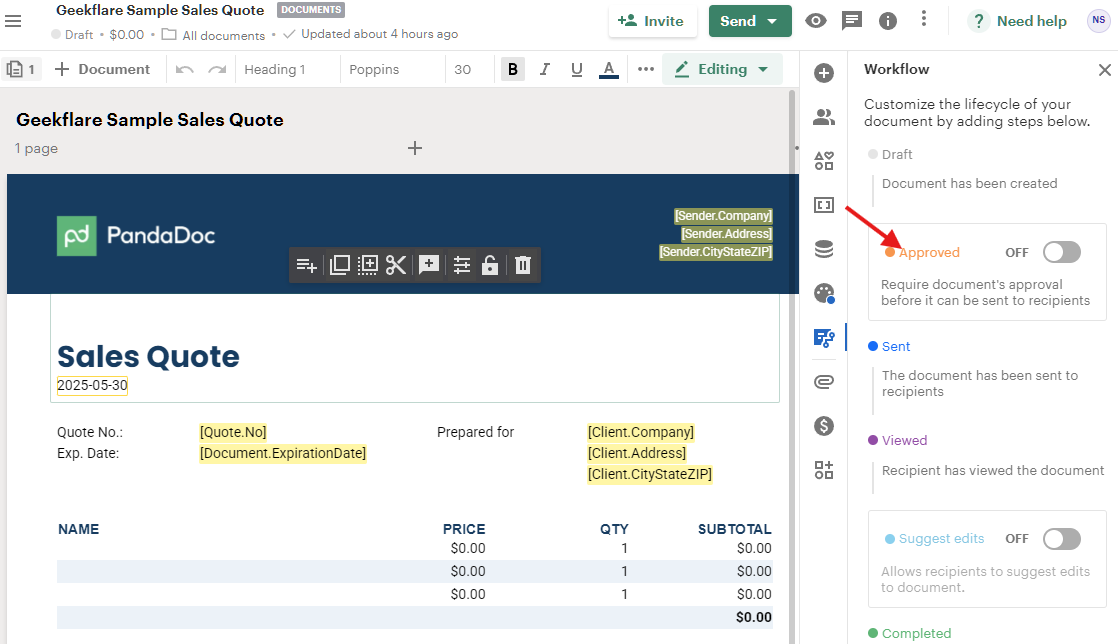1118x644 pixels.
Task: Click the add row block toolbar icon
Action: pyautogui.click(x=307, y=265)
